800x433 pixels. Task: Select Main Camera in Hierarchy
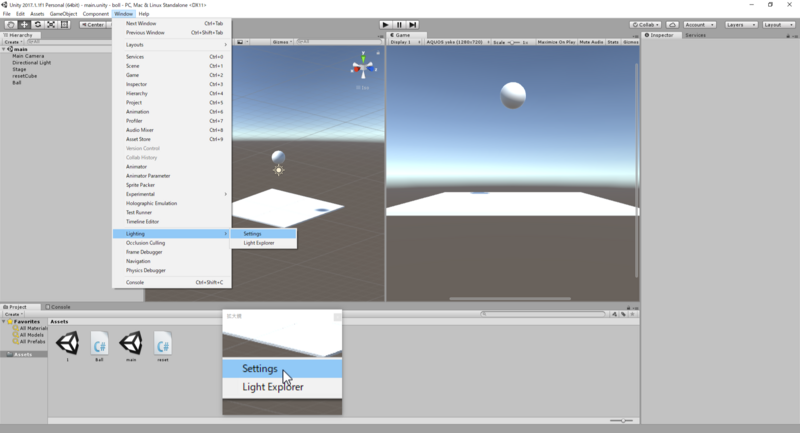tap(28, 56)
